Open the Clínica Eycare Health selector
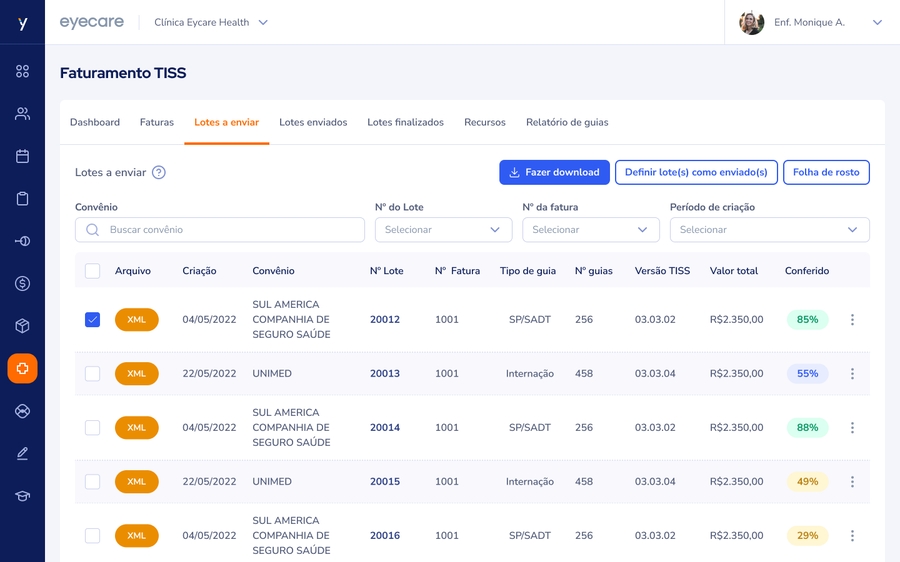Image resolution: width=900 pixels, height=562 pixels. click(211, 22)
